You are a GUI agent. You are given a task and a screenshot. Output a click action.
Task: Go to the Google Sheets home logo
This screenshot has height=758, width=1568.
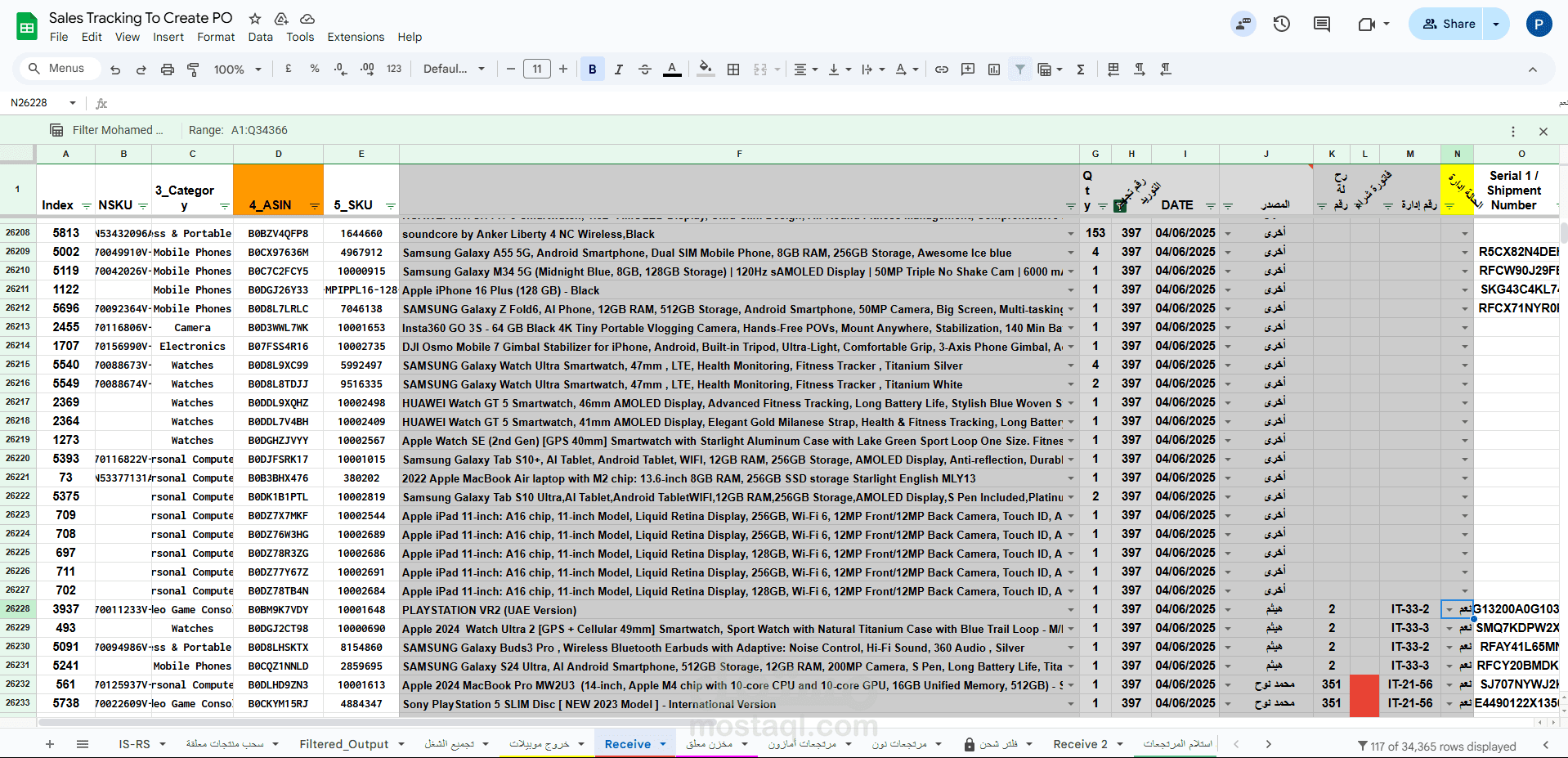[27, 26]
